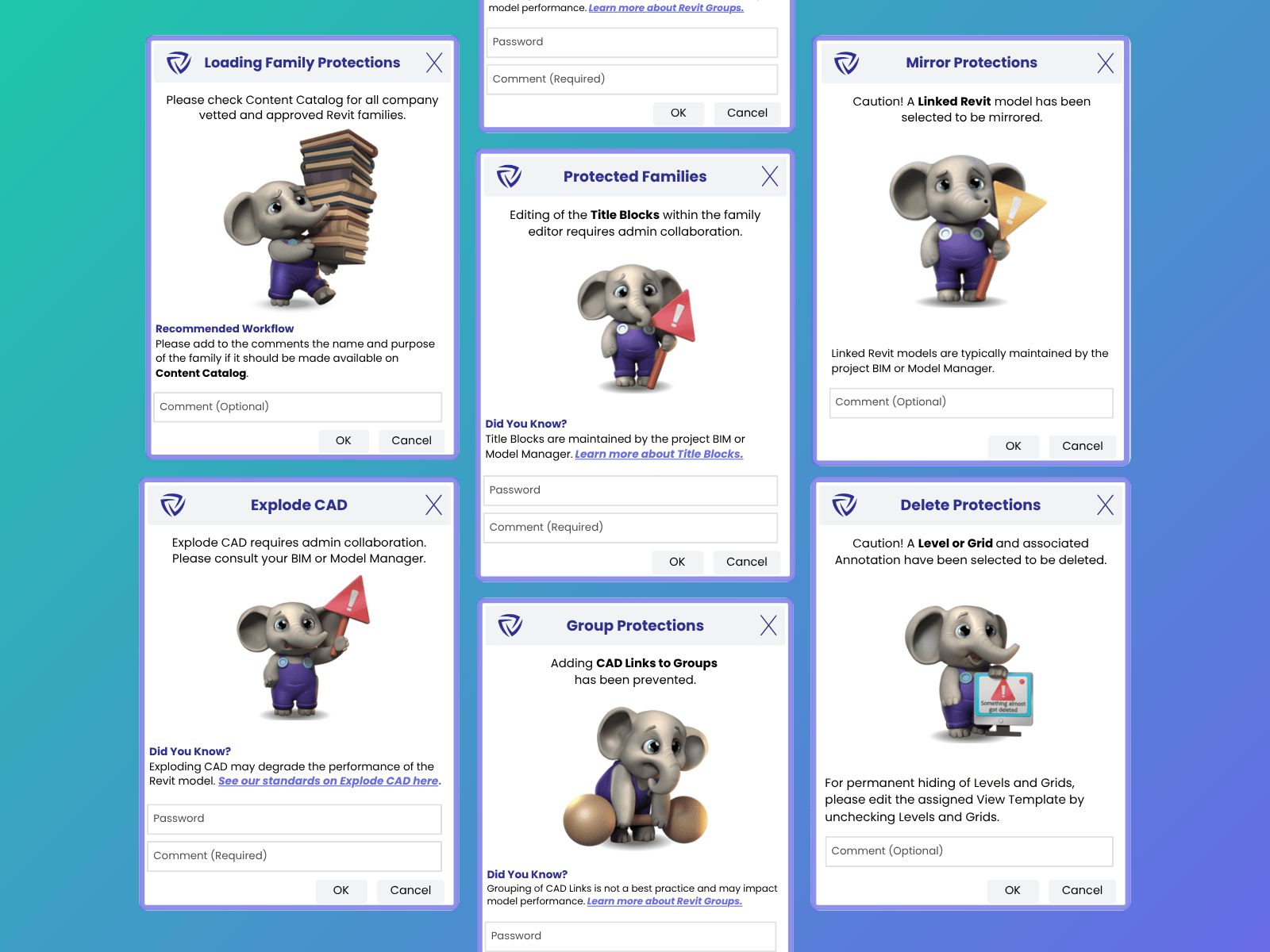1270x952 pixels.
Task: Click the shield logo in Loading Family Protections
Action: point(179,63)
